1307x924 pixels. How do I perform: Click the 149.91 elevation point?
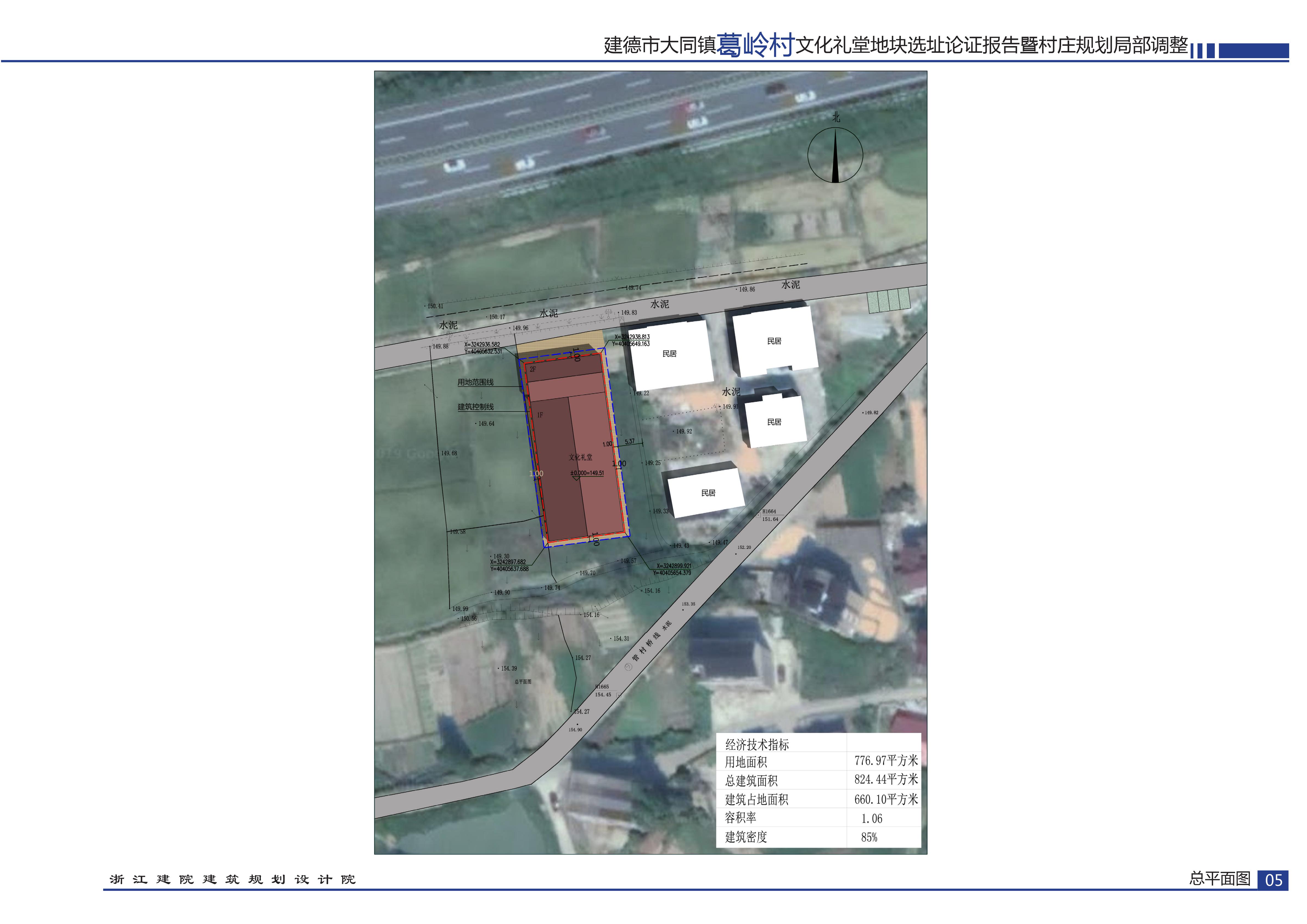tap(730, 406)
